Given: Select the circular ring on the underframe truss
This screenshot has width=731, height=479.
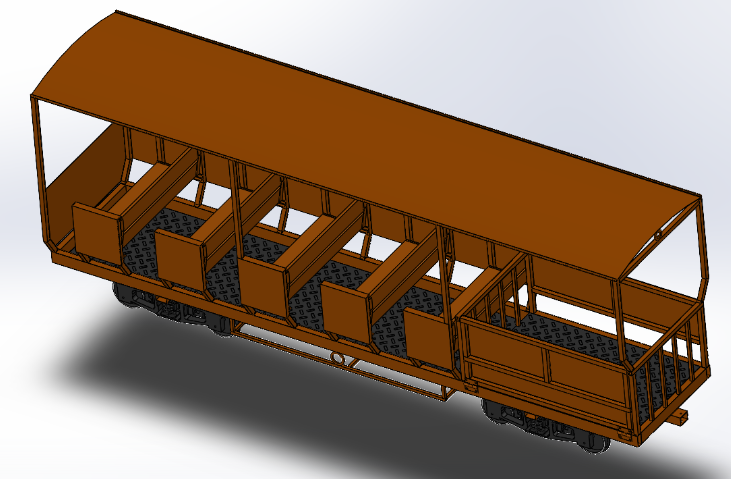Looking at the screenshot, I should (337, 358).
